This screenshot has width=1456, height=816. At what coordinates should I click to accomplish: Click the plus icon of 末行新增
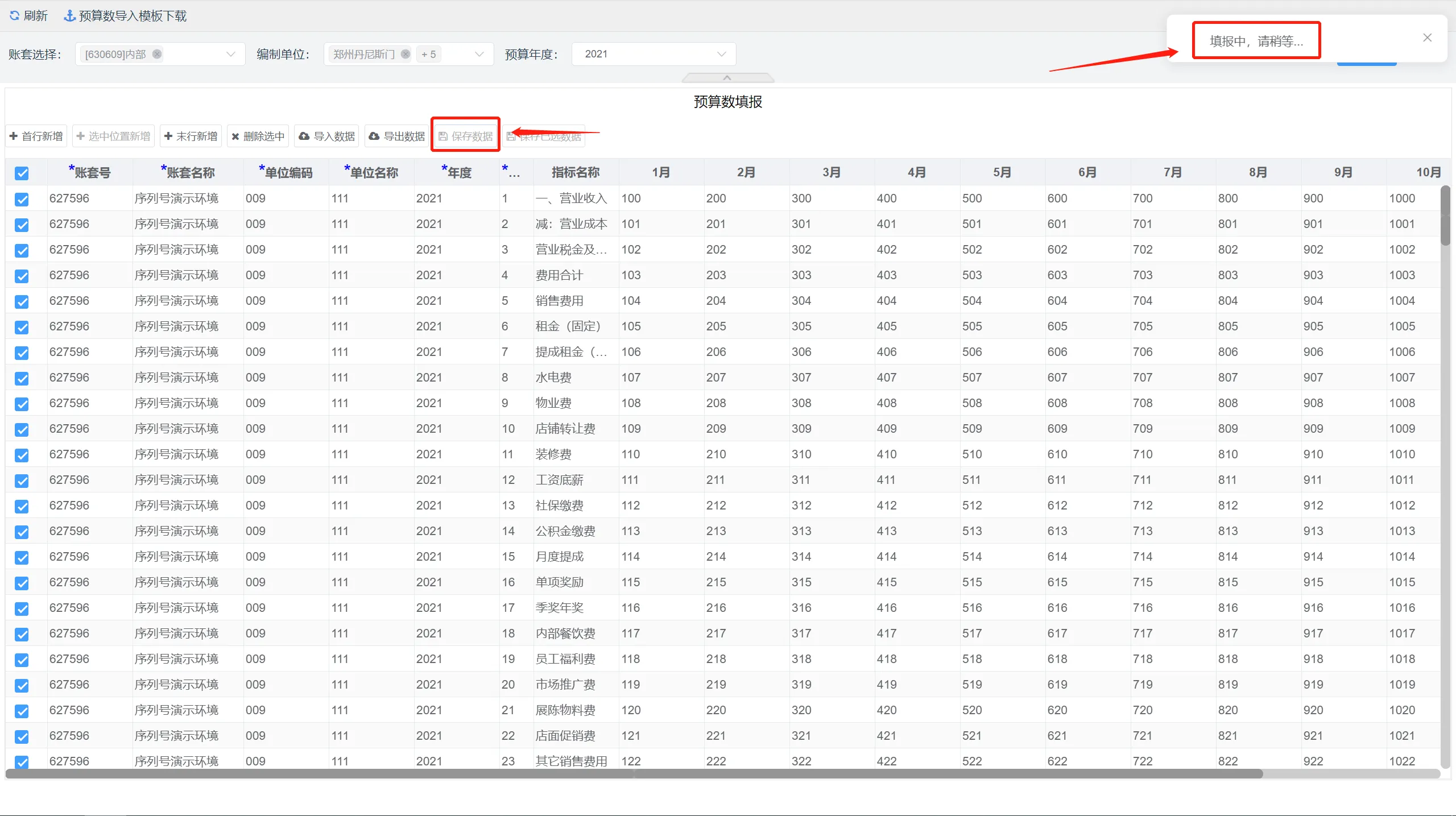coord(168,136)
